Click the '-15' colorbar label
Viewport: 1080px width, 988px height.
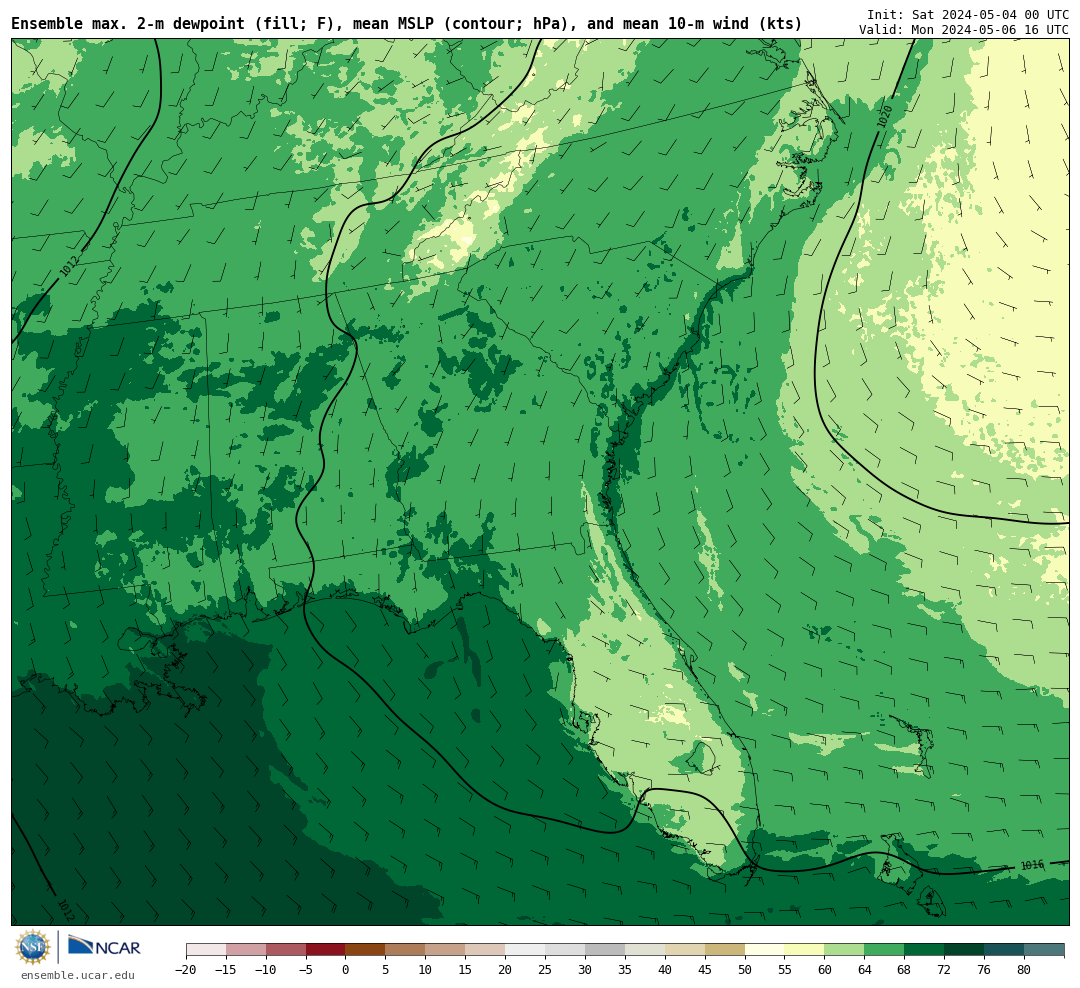pos(226,969)
